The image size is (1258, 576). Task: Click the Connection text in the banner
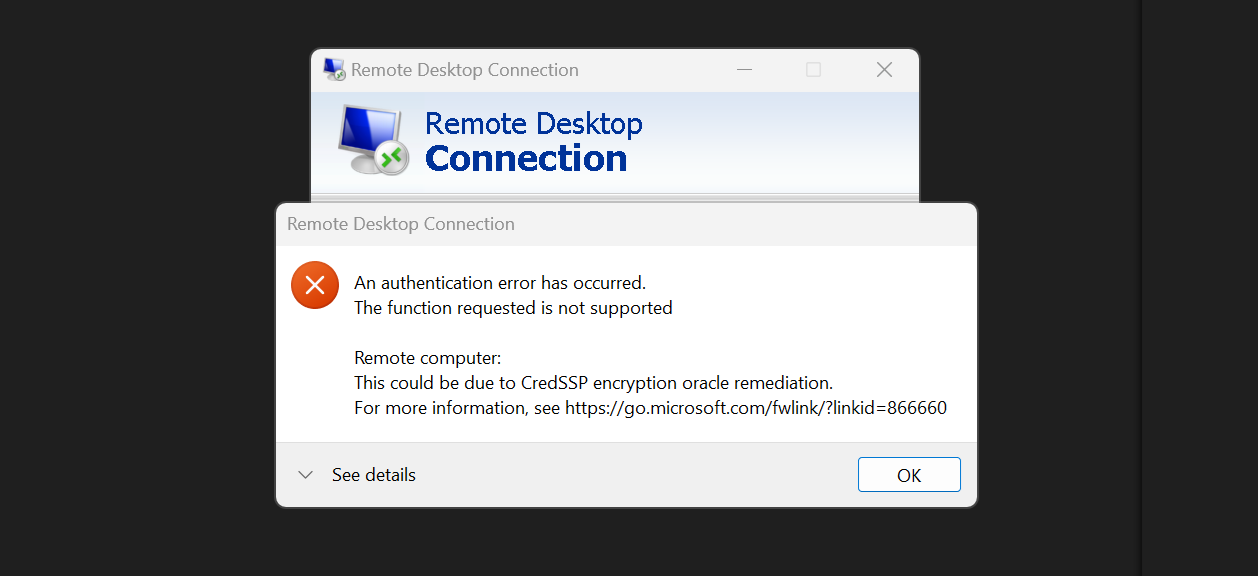coord(527,158)
